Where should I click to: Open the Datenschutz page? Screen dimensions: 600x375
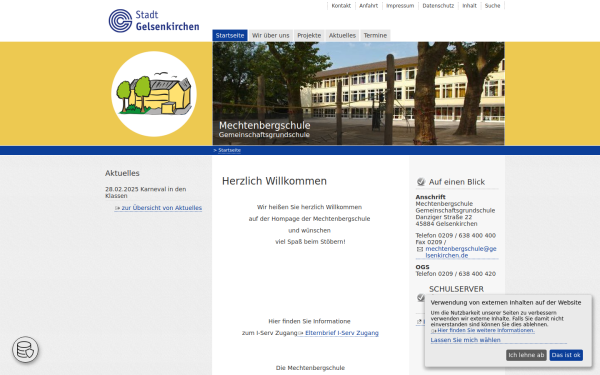pos(438,6)
